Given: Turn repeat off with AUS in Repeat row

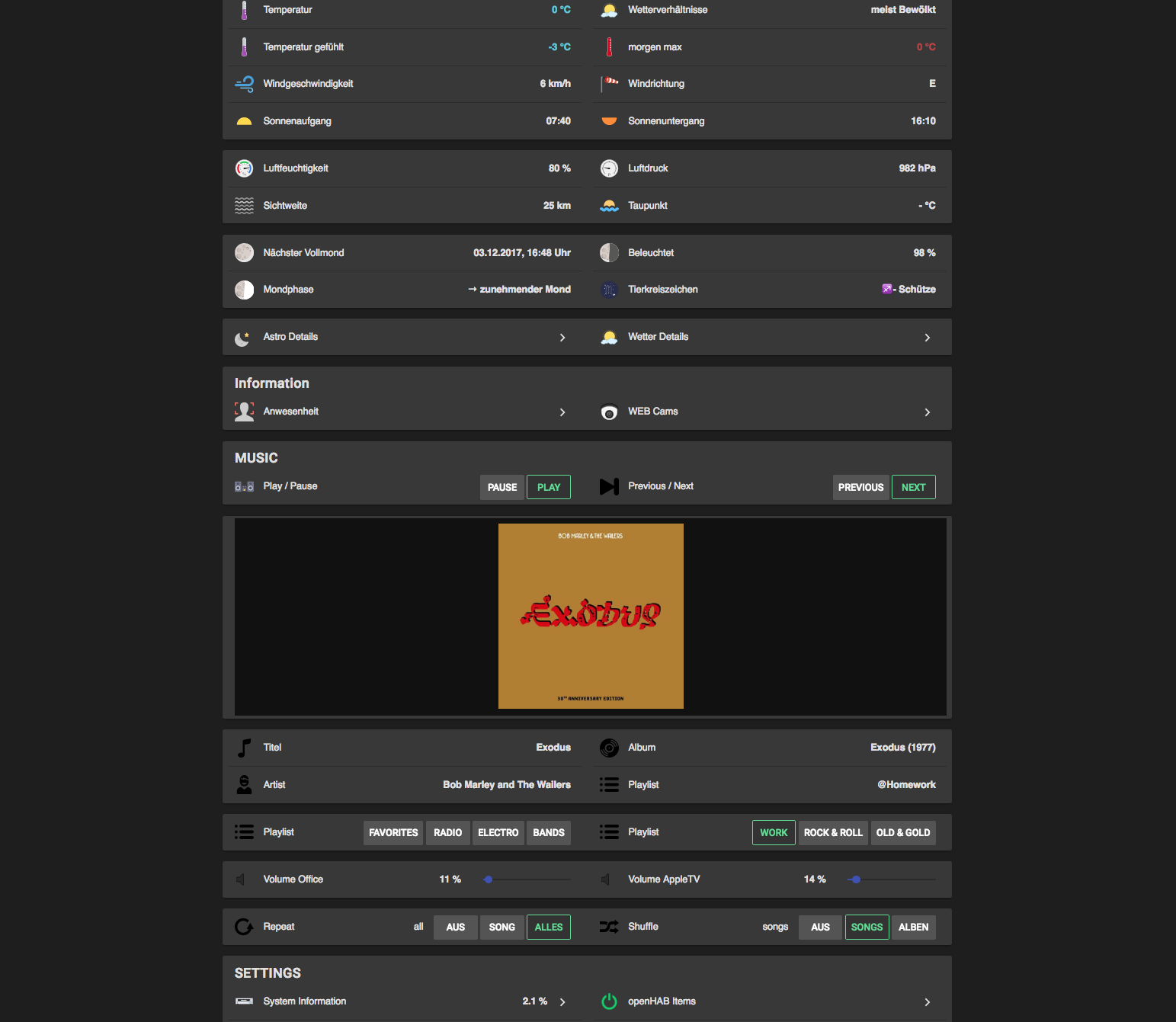Looking at the screenshot, I should coord(455,927).
